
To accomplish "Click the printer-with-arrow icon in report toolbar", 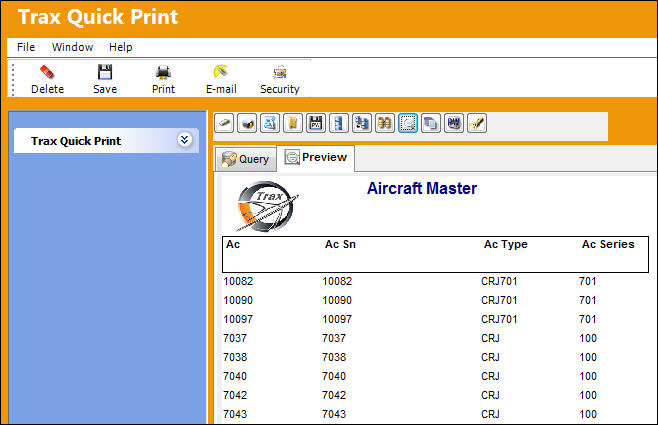I will click(247, 123).
